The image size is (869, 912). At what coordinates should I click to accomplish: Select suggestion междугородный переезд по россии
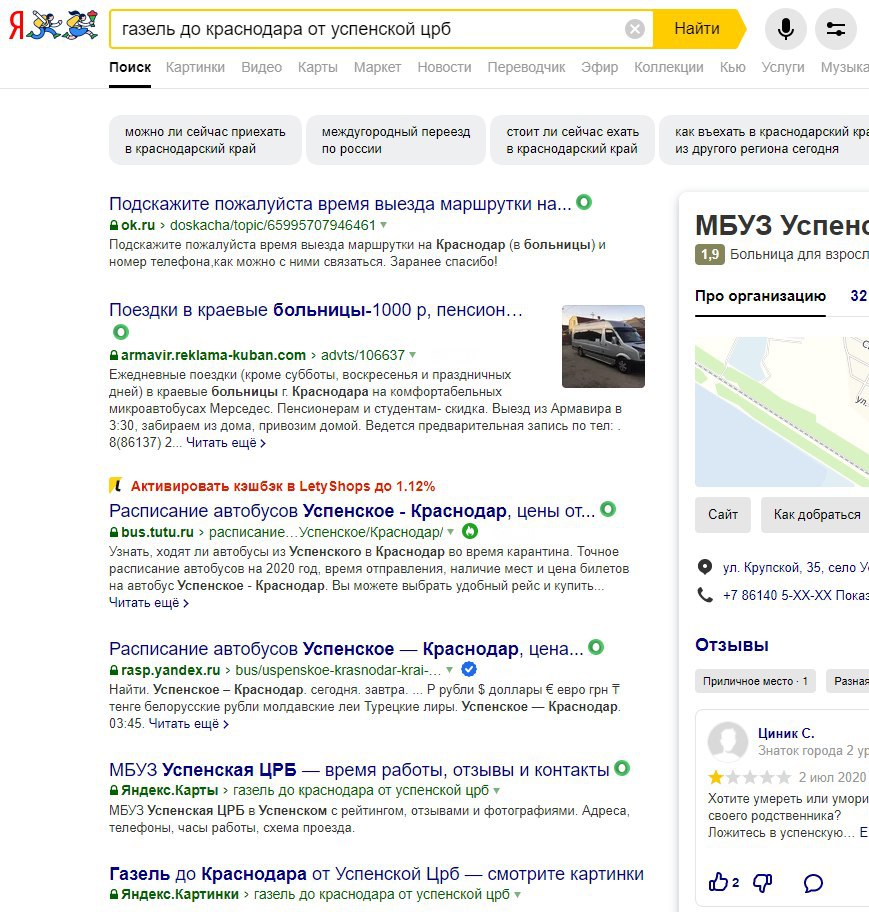(x=396, y=140)
